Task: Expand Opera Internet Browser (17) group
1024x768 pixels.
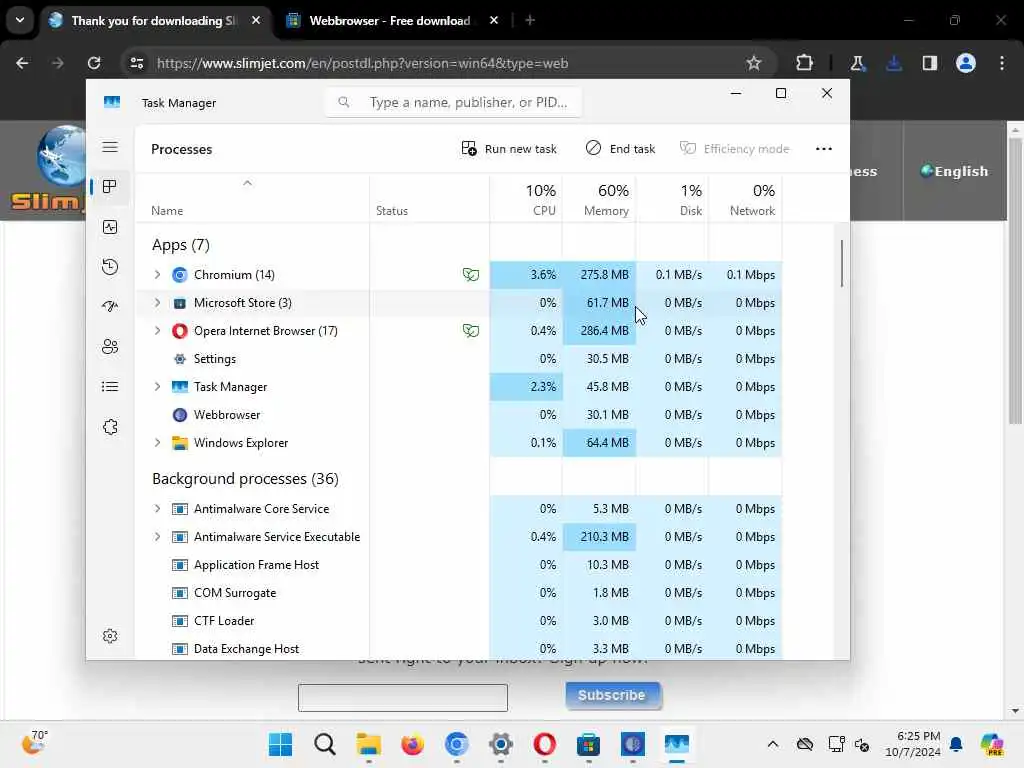Action: coord(157,330)
